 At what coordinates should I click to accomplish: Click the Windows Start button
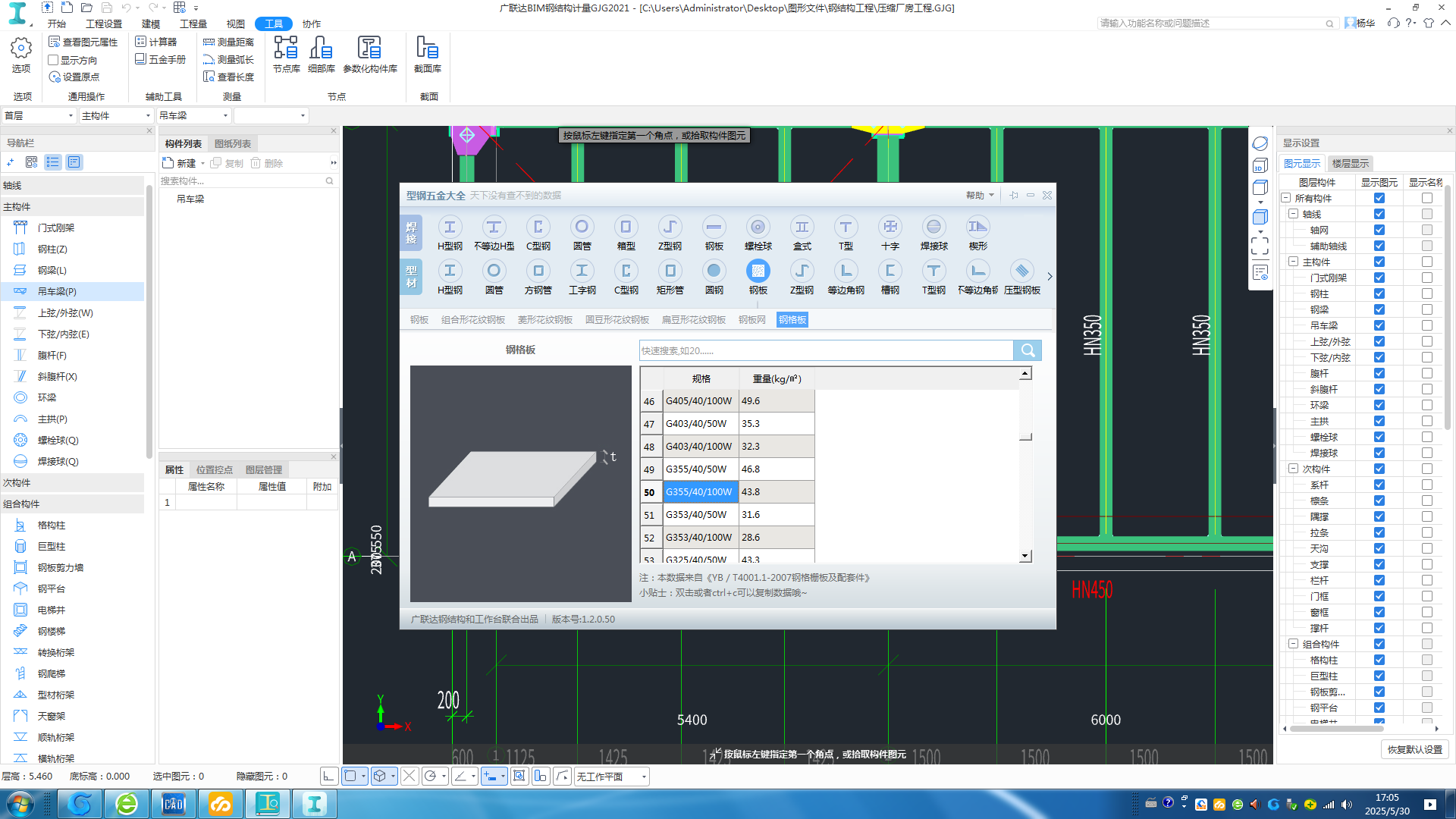[x=20, y=804]
